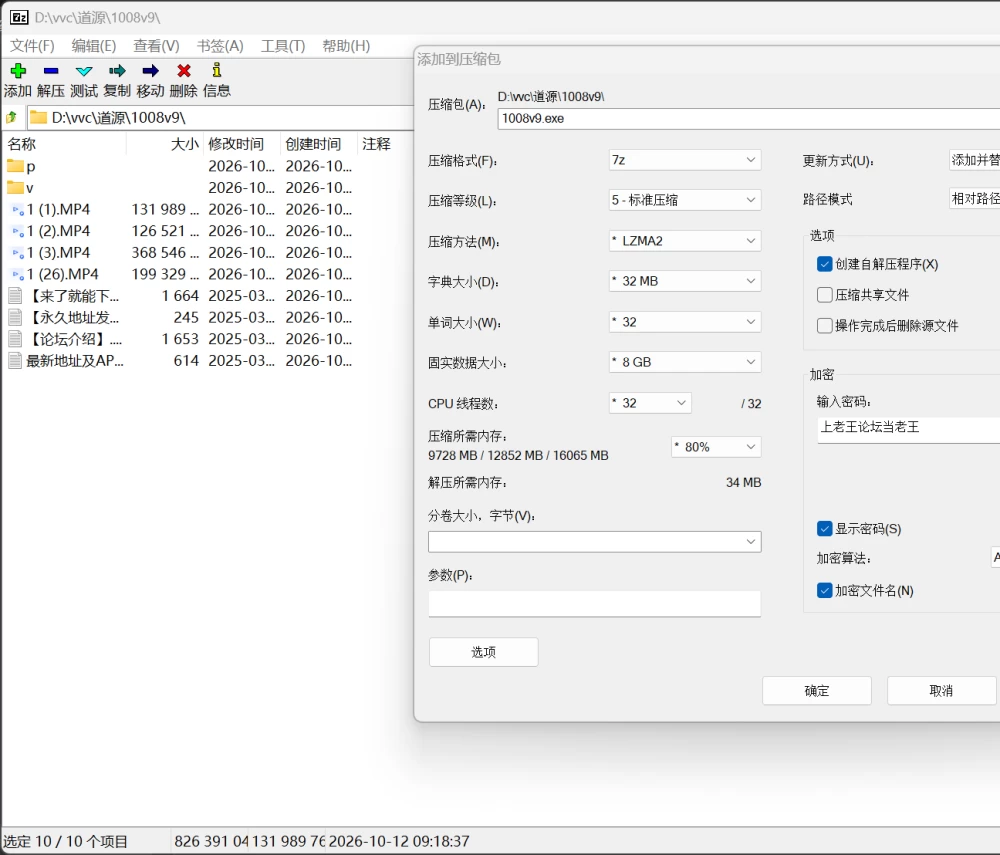
Task: Click the Copy (复制) arrow icon
Action: 117,70
